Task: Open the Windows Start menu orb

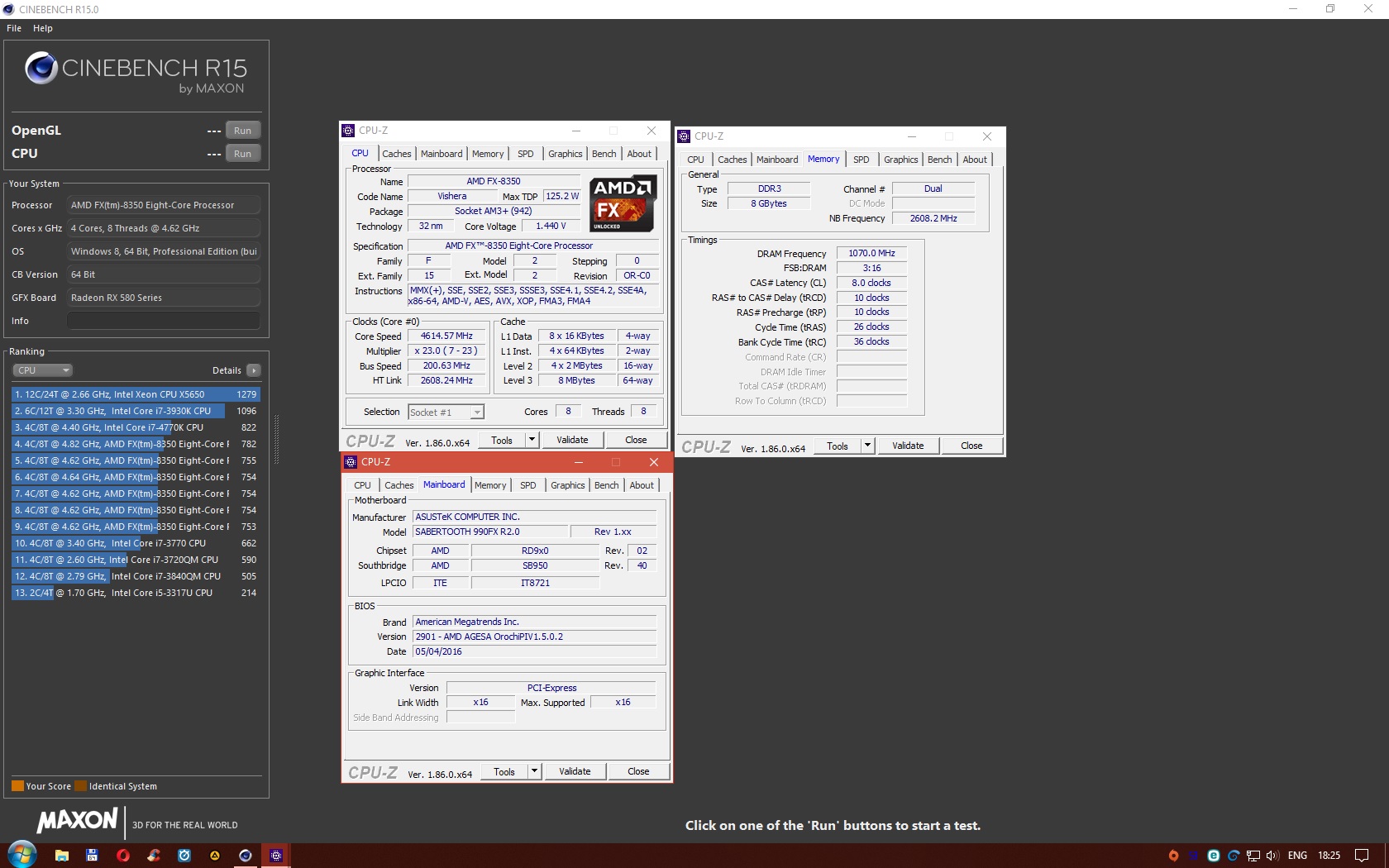Action: [22, 855]
